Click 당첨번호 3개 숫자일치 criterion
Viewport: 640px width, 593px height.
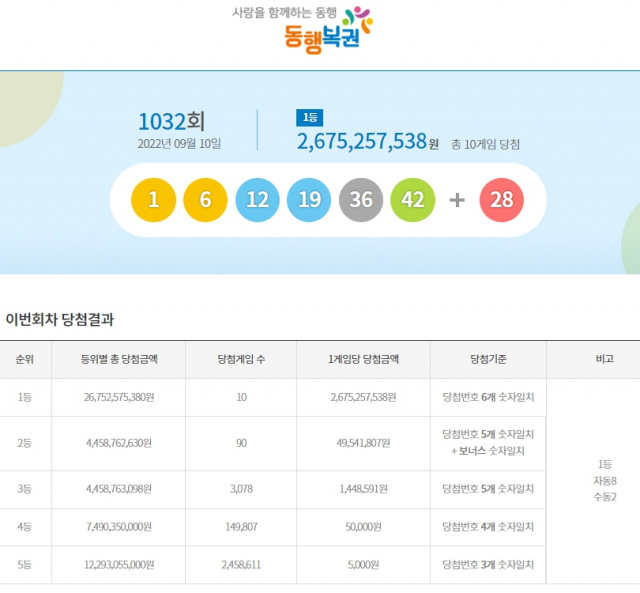pos(488,565)
